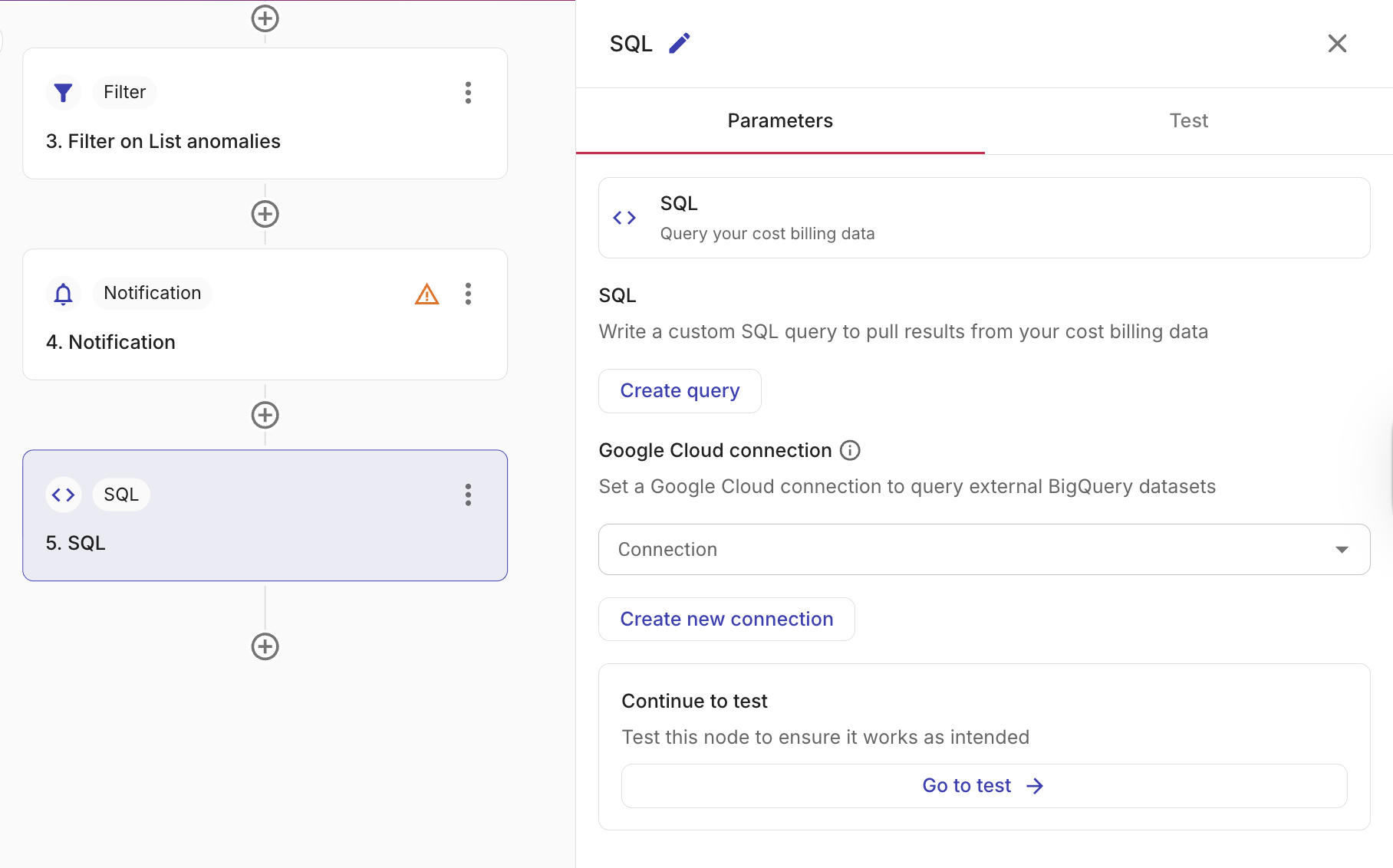Image resolution: width=1393 pixels, height=868 pixels.
Task: Open the kebab menu on the Filter node
Action: point(468,92)
